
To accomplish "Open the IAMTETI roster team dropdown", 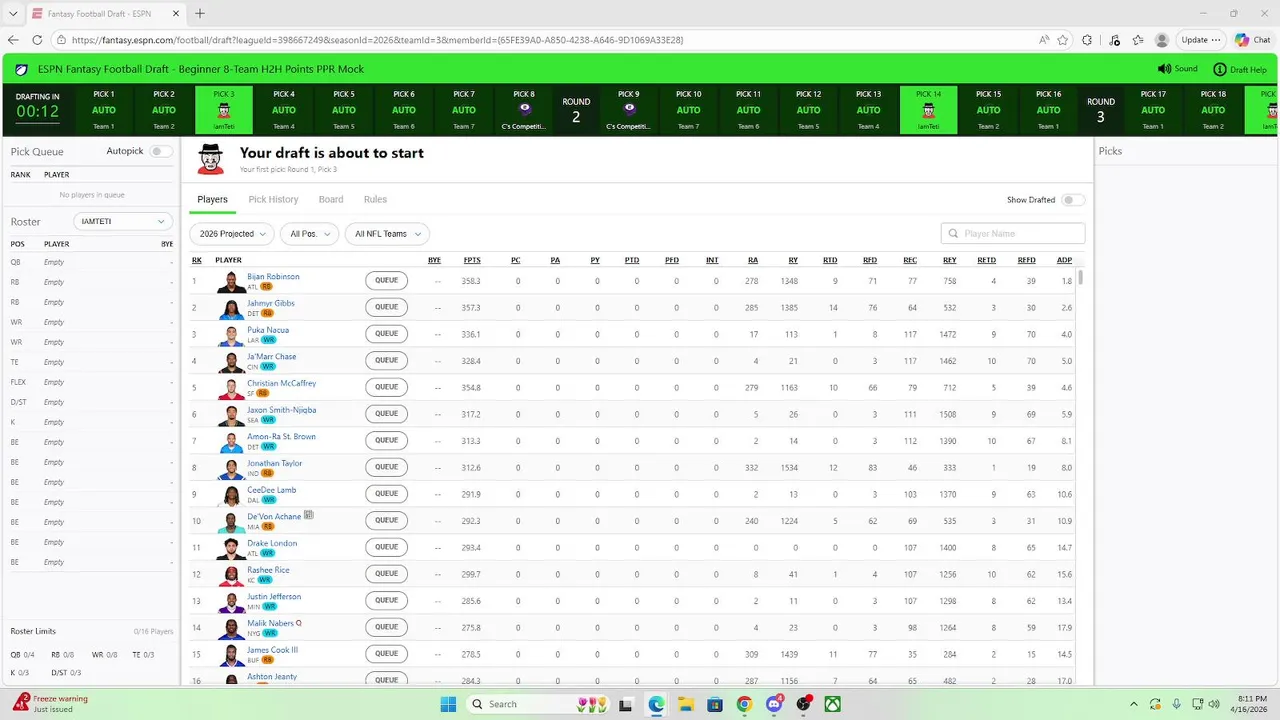I will click(x=123, y=221).
